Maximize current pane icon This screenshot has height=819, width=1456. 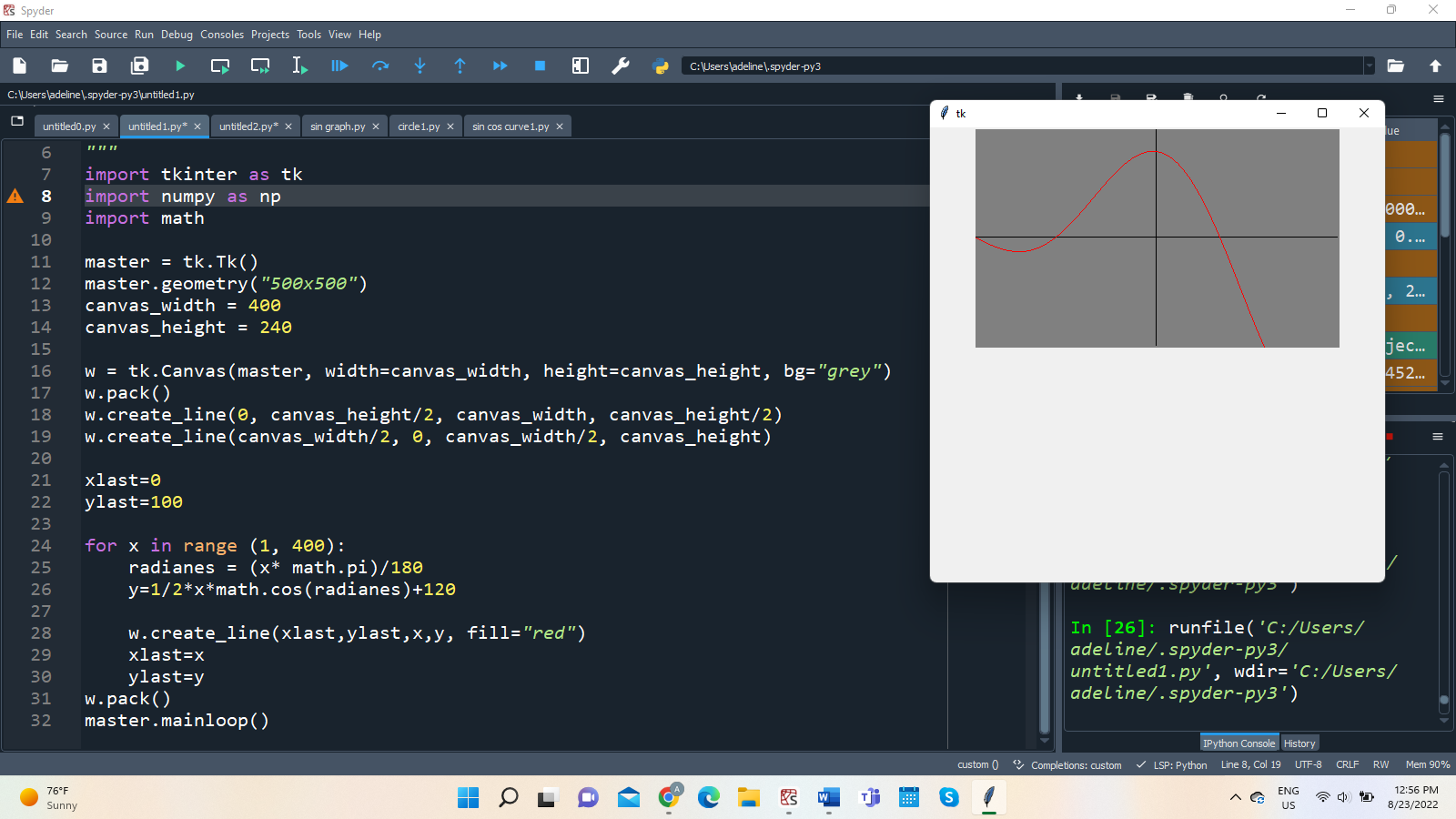point(581,66)
